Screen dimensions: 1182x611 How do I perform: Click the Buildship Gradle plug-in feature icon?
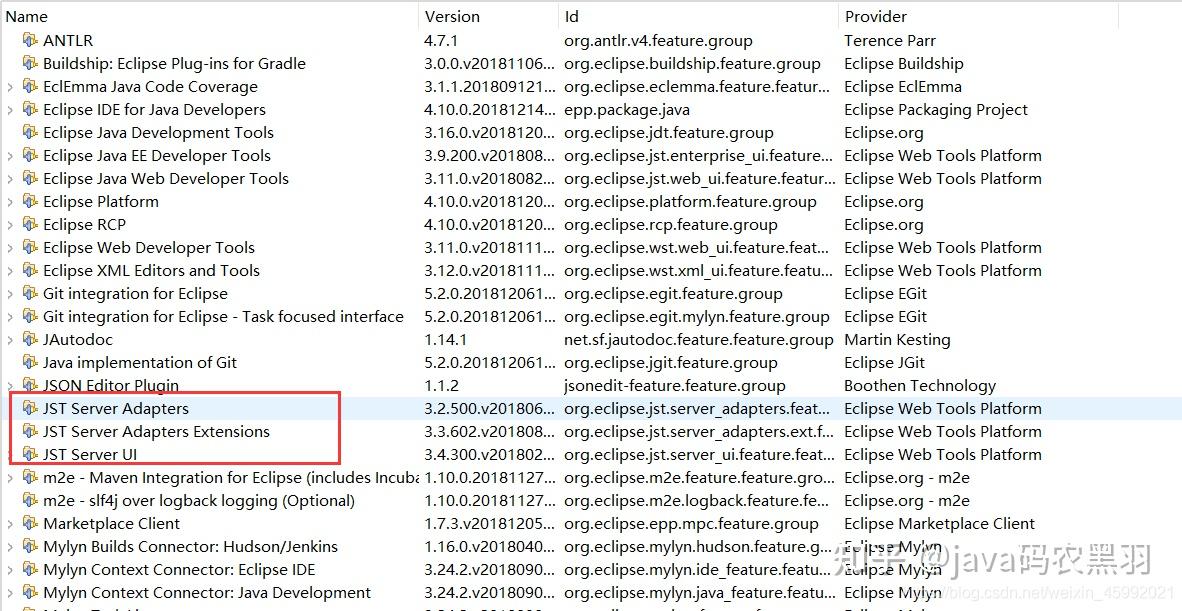click(x=30, y=63)
